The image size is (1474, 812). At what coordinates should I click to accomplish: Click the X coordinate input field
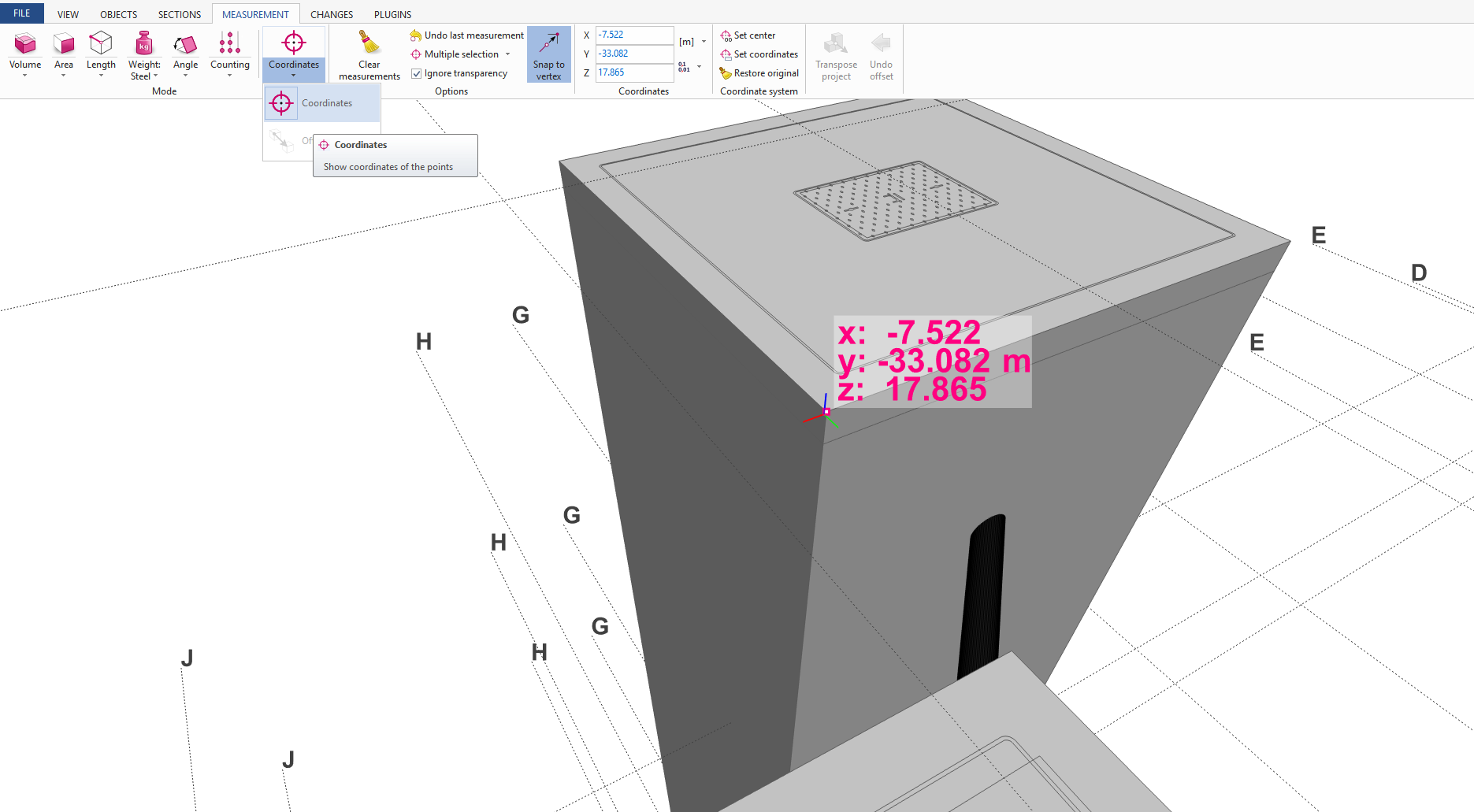point(634,35)
